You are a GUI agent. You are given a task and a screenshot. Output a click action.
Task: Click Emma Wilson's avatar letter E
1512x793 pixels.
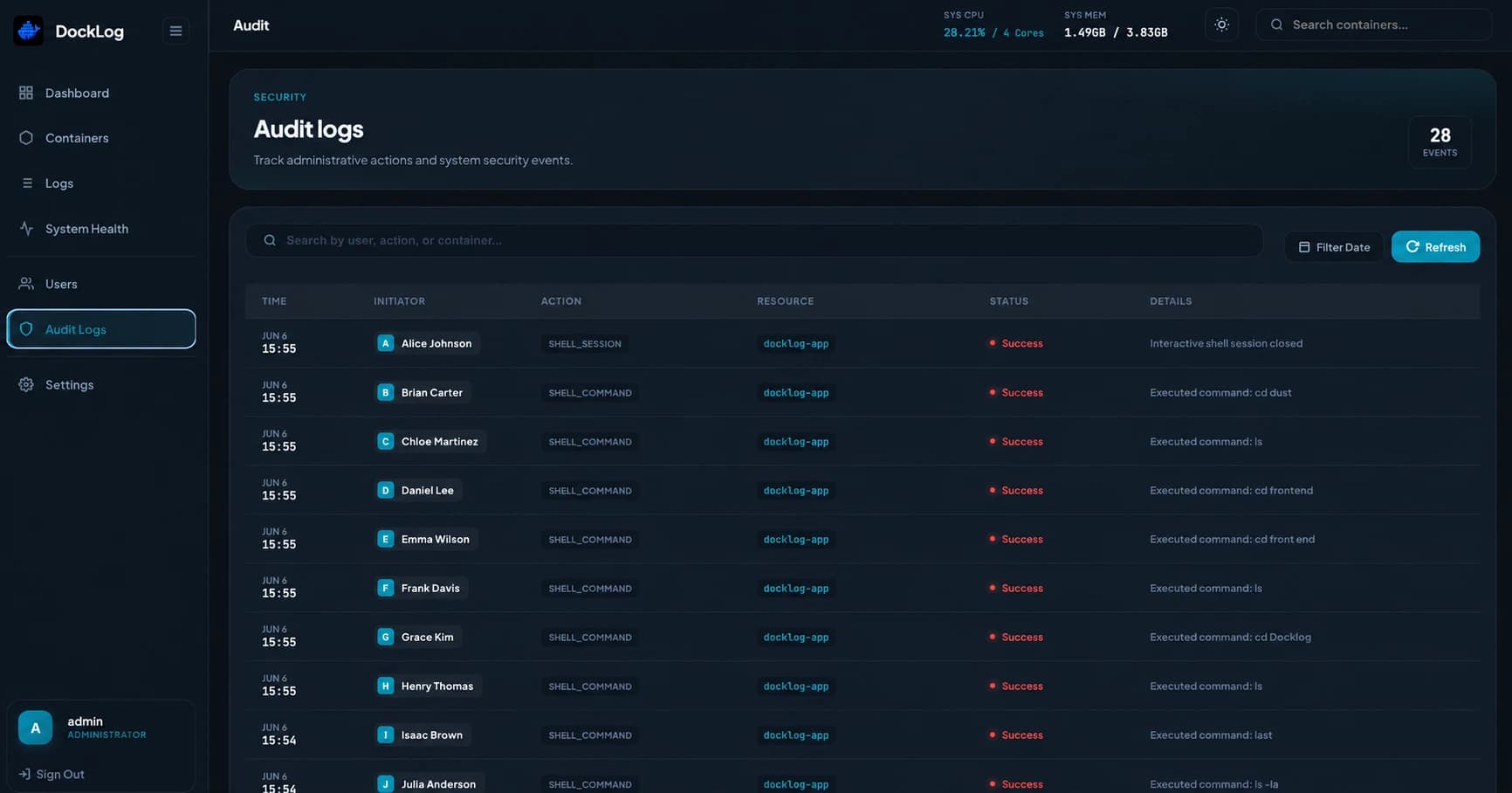(x=385, y=539)
